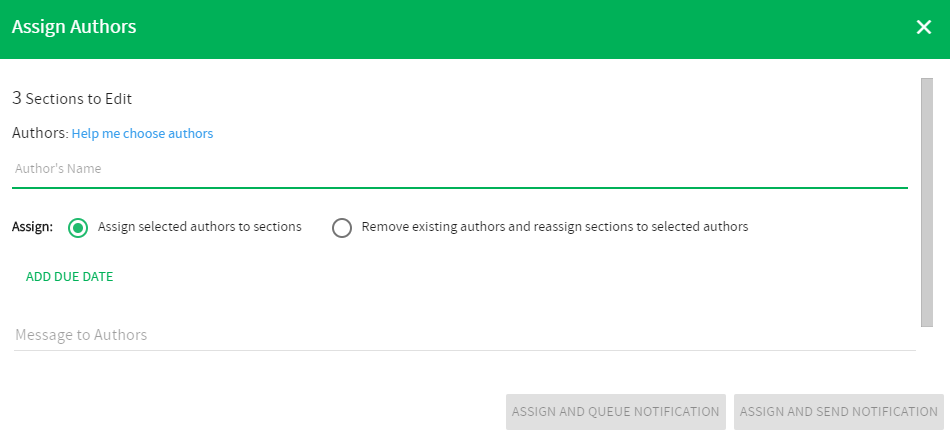Click the gray line under Message to Authors
Image resolution: width=950 pixels, height=436 pixels.
pos(465,350)
